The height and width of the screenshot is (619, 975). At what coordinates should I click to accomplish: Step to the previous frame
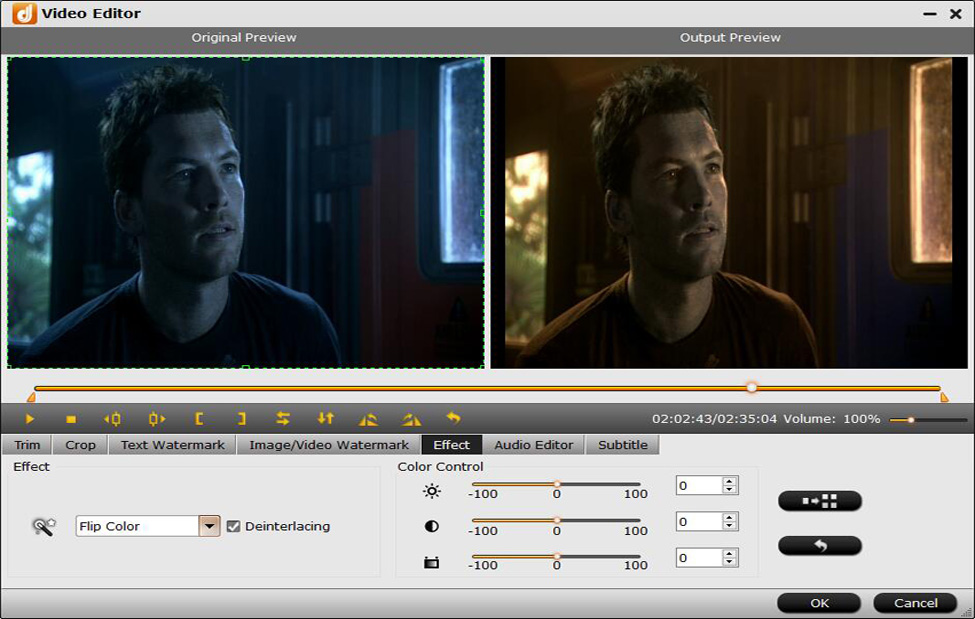[x=112, y=419]
